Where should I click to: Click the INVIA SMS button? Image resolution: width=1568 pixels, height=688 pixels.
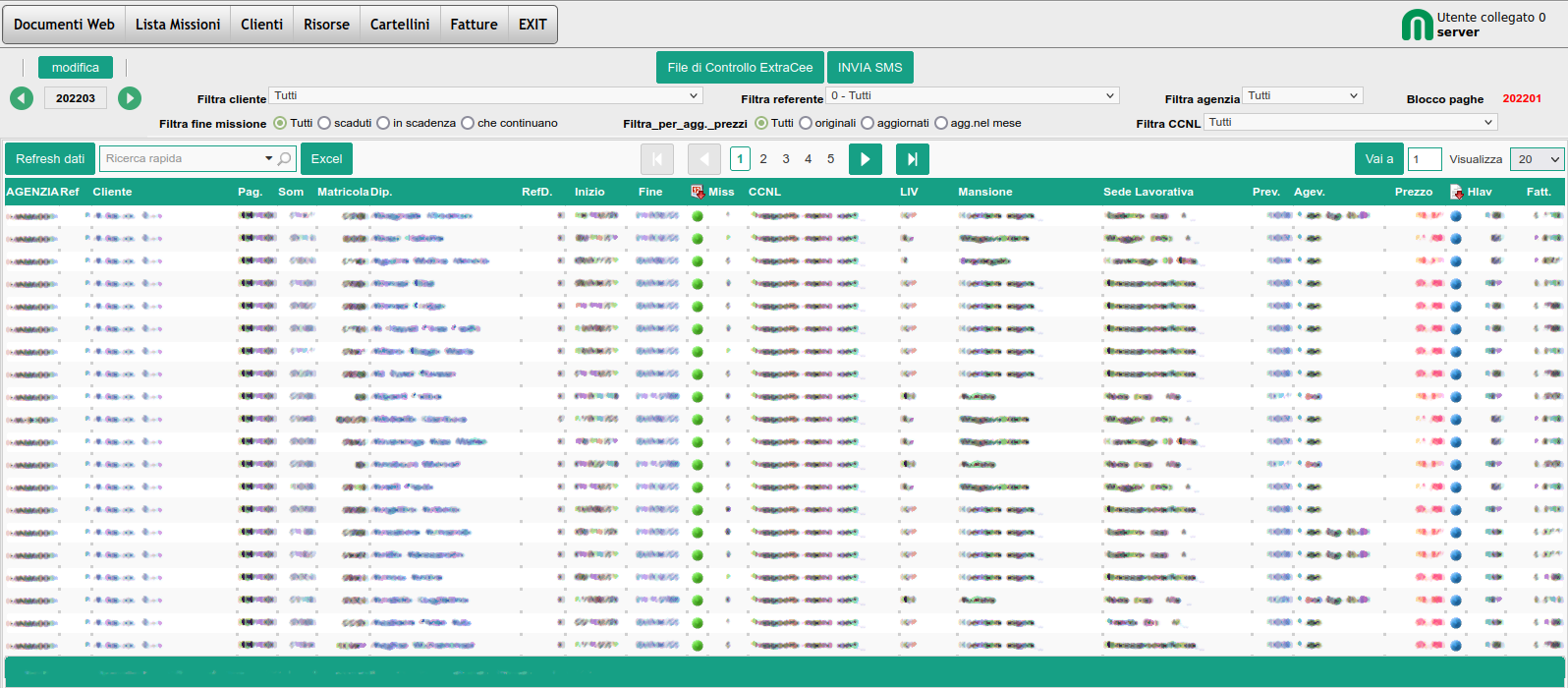tap(870, 68)
